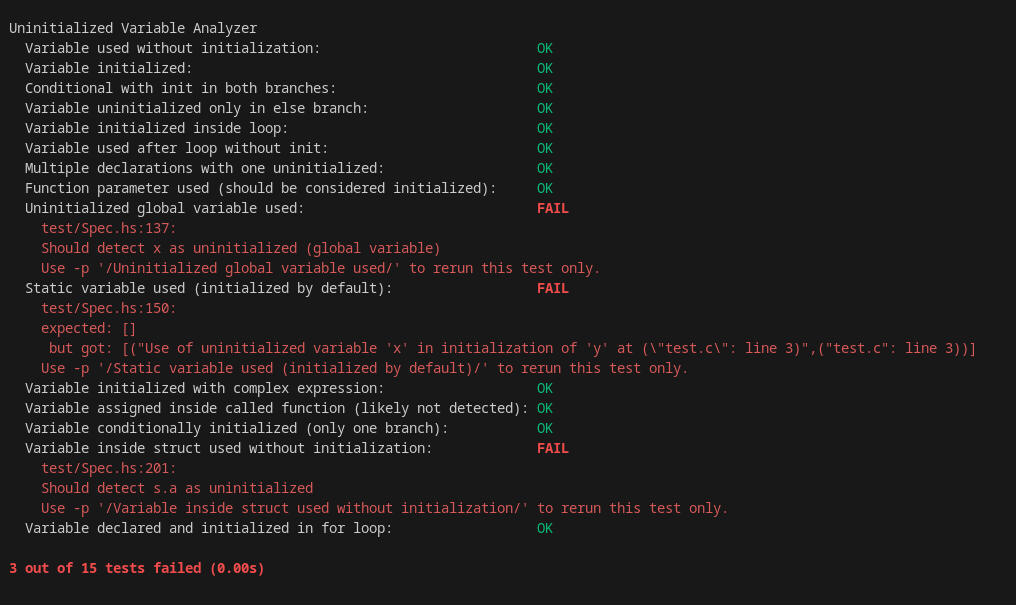Click OK status of 'Variable initialized' test
This screenshot has height=605, width=1016.
(545, 69)
